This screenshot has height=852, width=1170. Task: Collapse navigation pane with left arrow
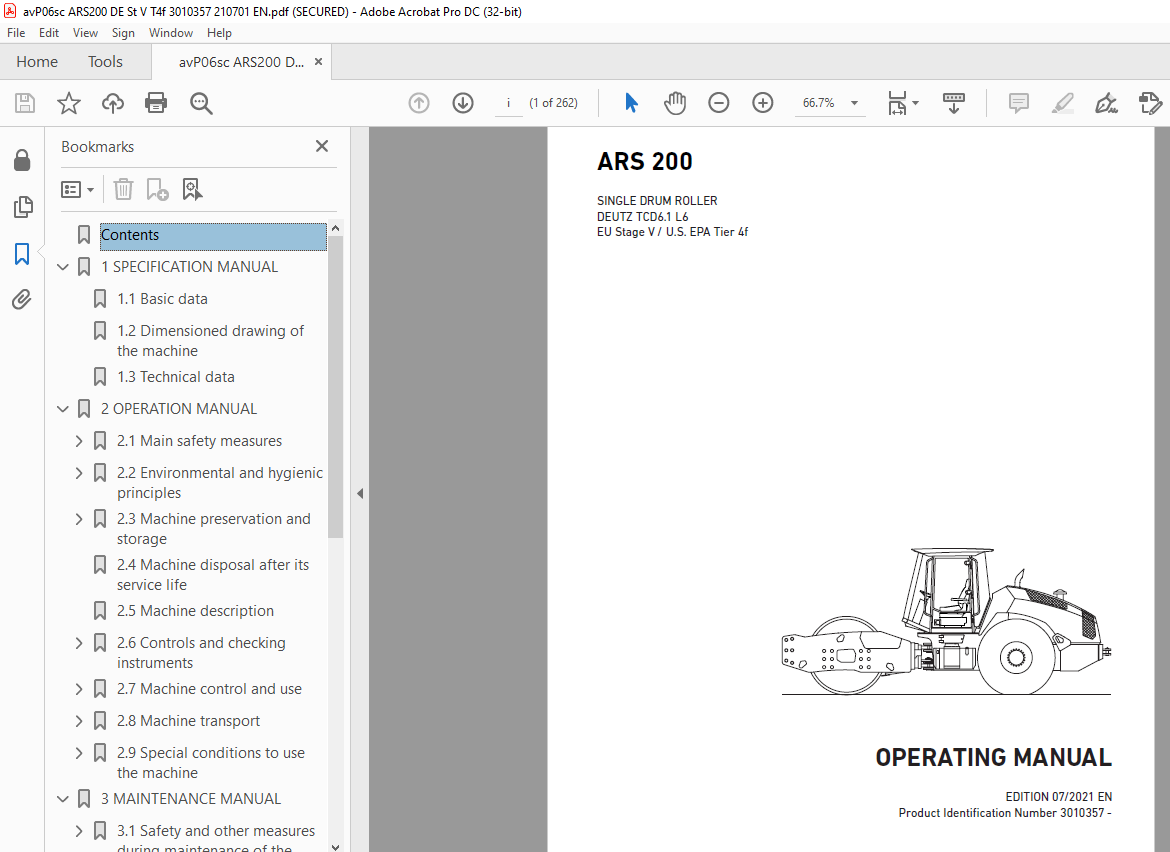(x=360, y=493)
